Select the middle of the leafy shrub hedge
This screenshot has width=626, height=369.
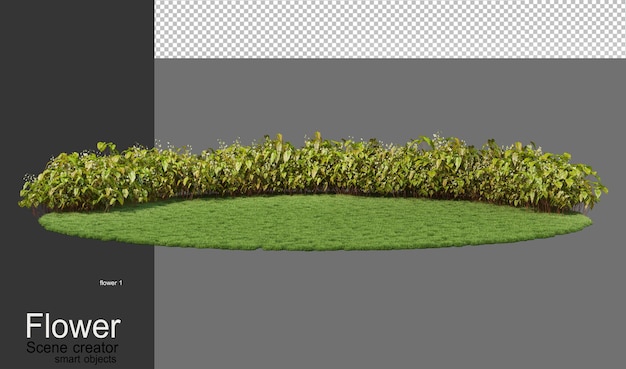click(x=313, y=172)
